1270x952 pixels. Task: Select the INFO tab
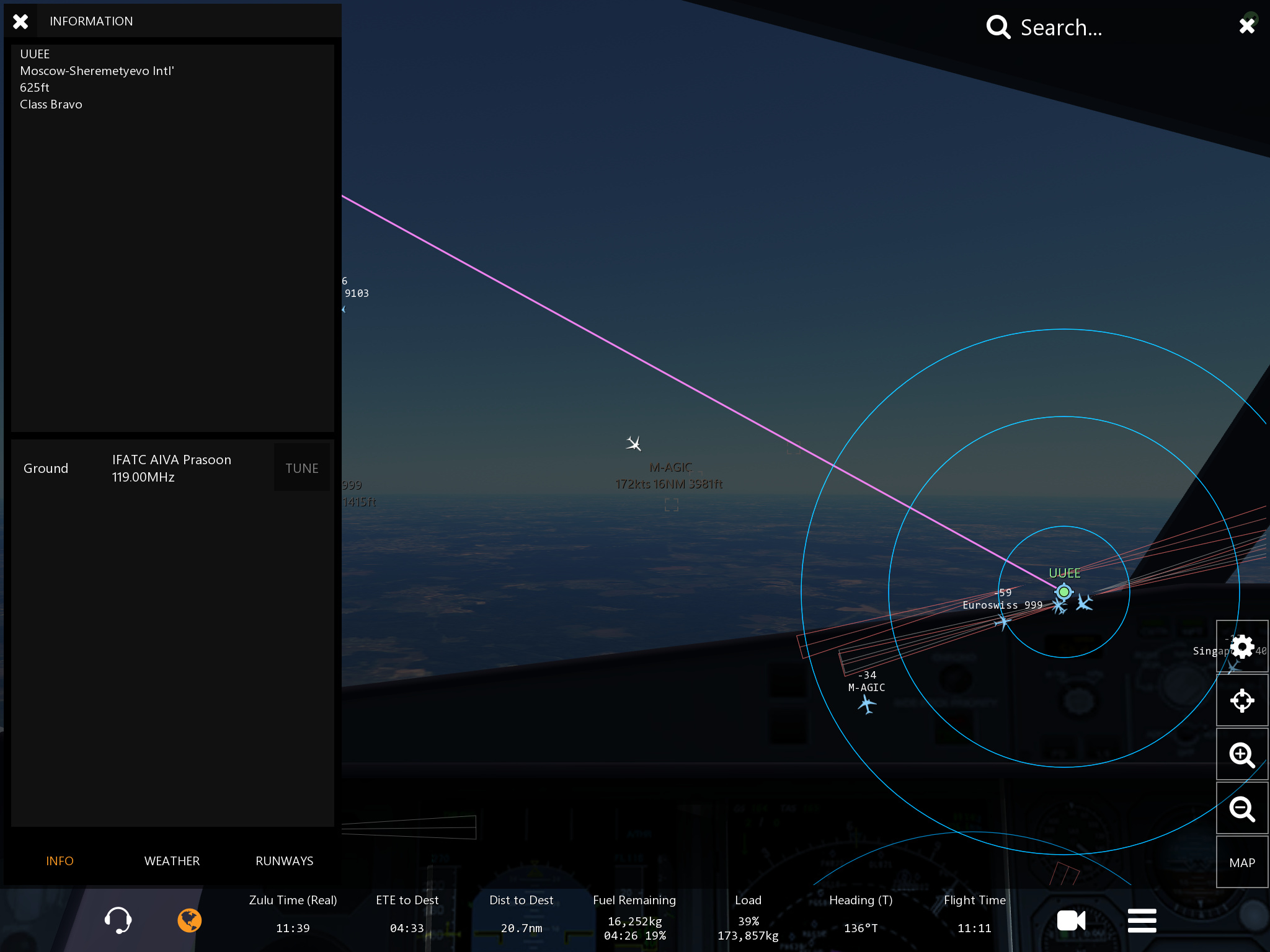point(60,861)
